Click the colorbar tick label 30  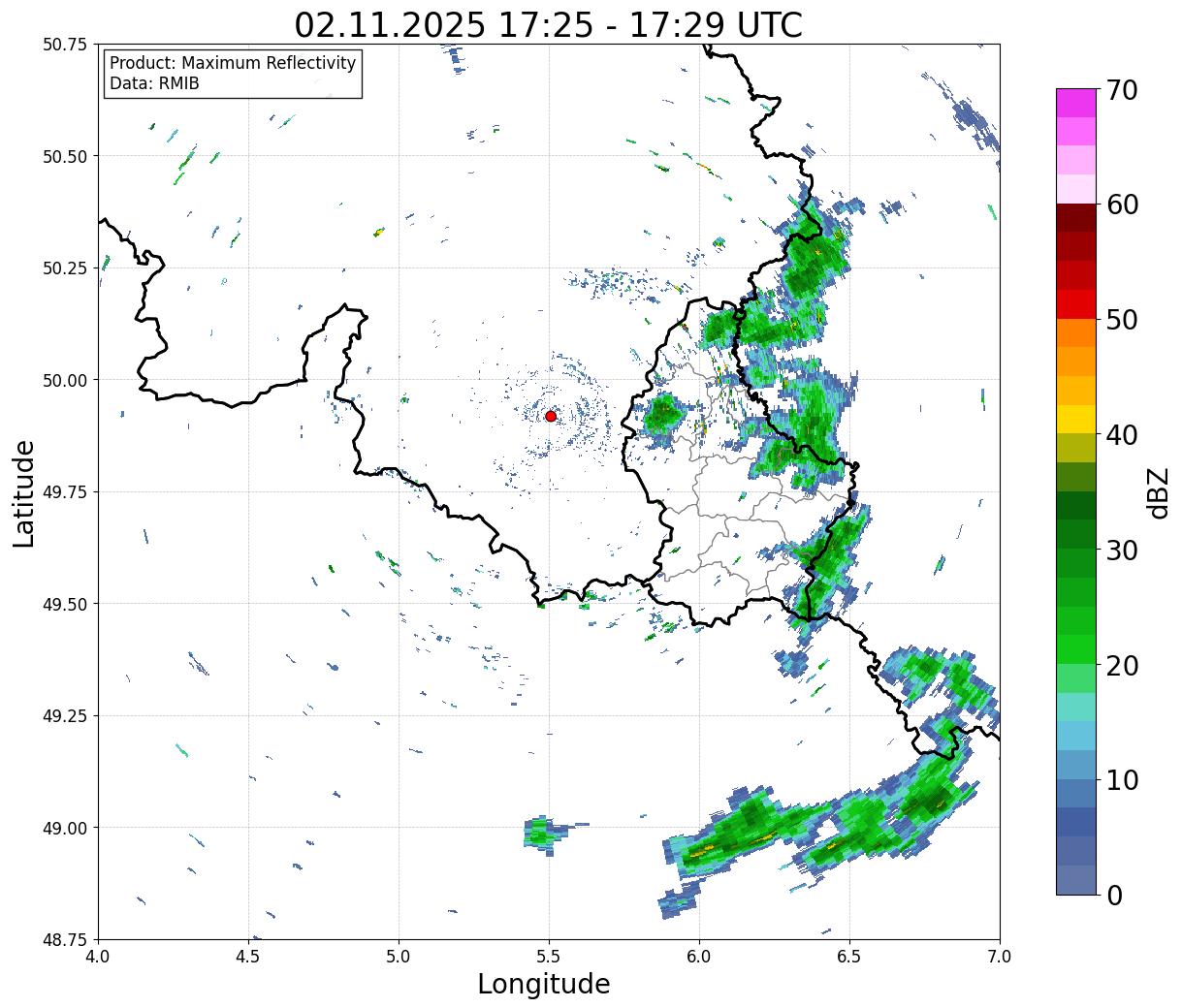pyautogui.click(x=1122, y=551)
